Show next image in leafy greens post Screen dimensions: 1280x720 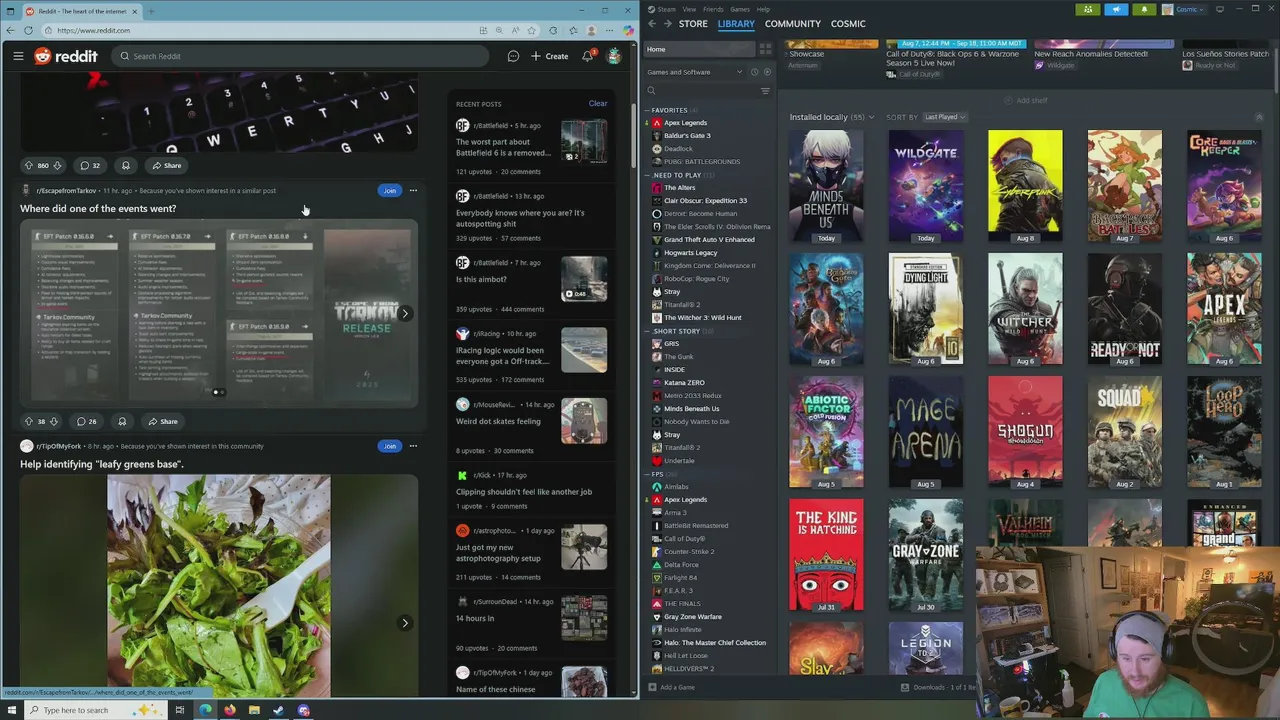click(x=405, y=623)
